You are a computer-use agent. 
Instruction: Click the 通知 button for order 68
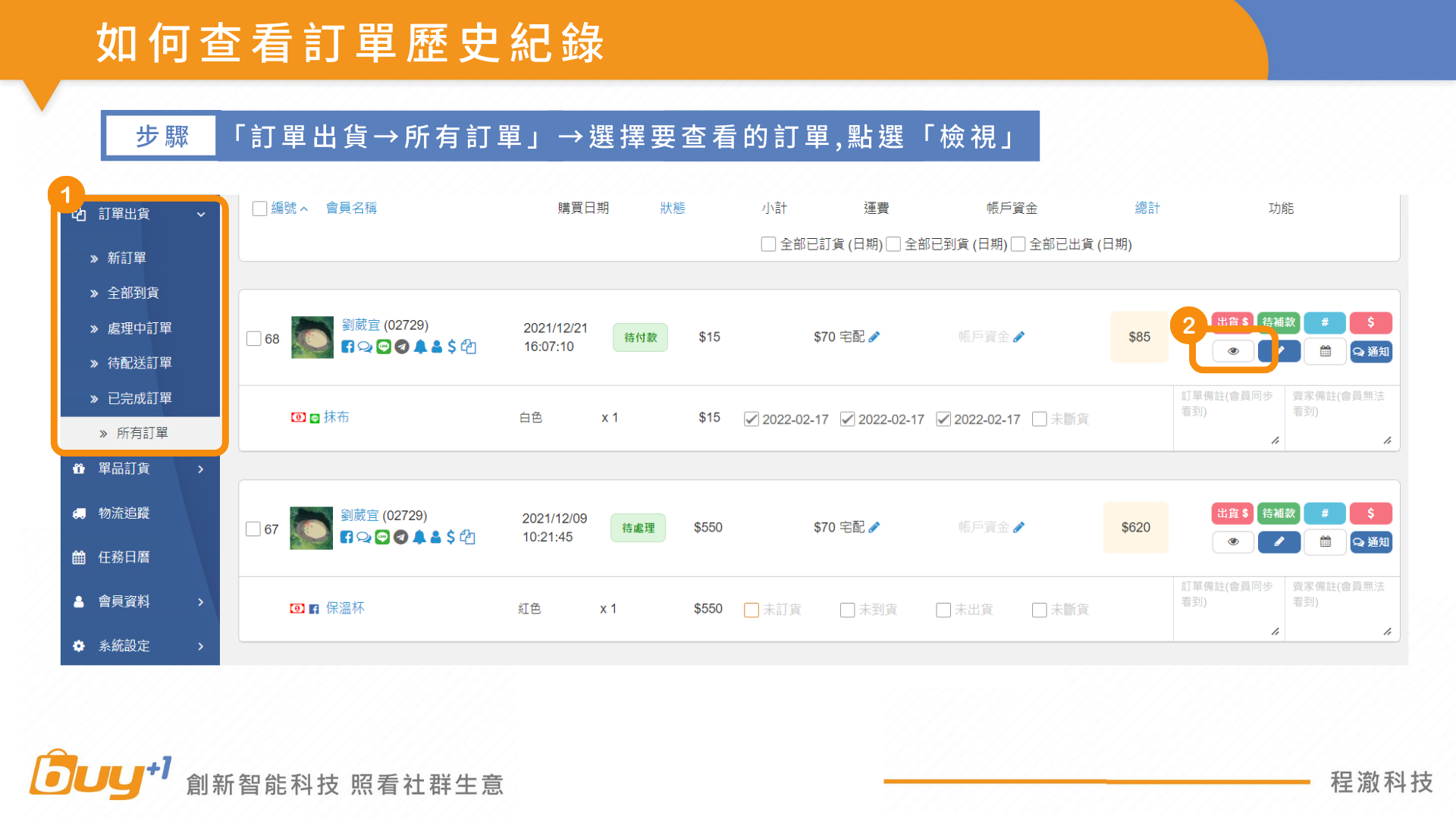[1371, 351]
